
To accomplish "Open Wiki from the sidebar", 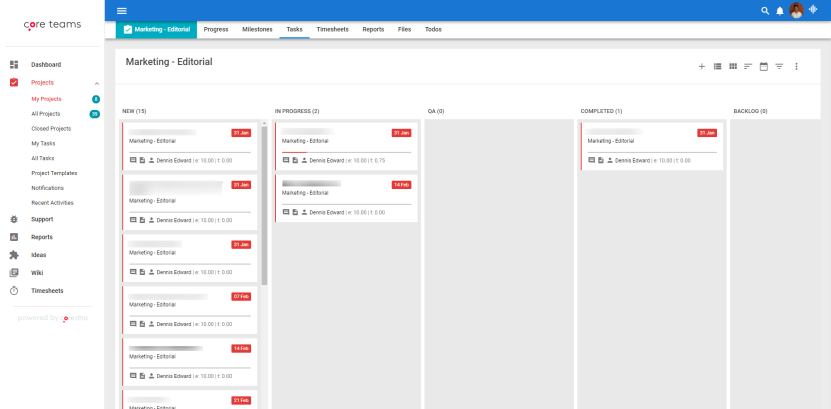I will point(37,273).
